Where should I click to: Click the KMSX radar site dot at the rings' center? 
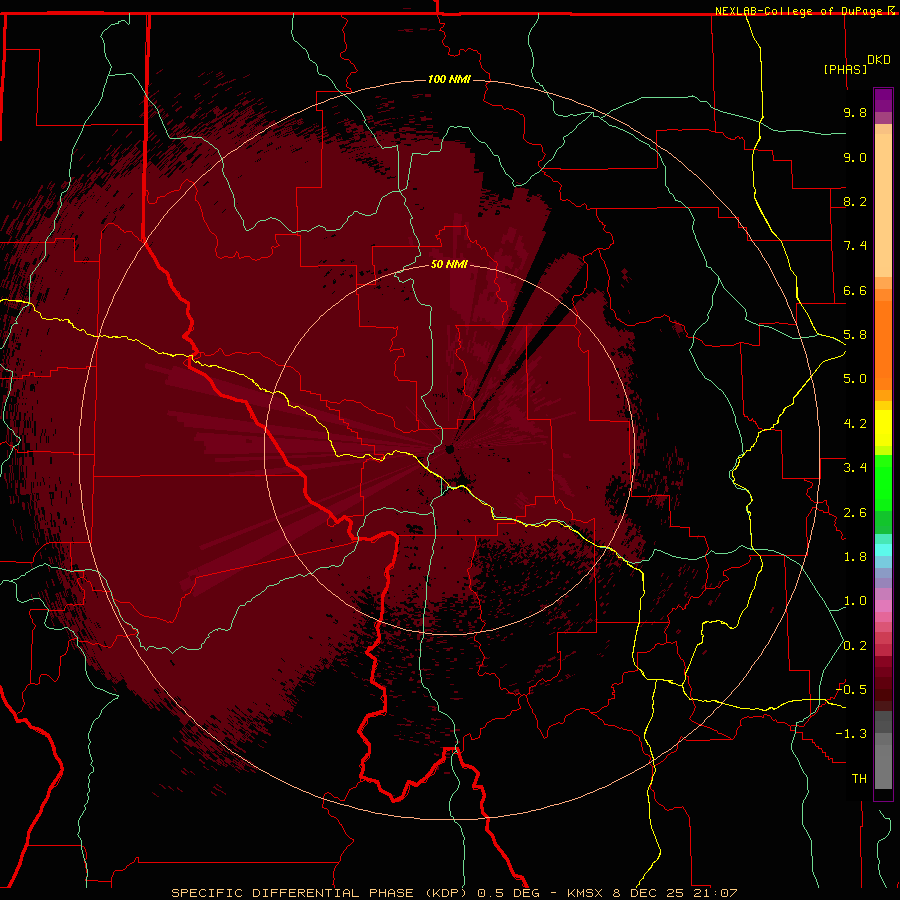click(x=449, y=449)
